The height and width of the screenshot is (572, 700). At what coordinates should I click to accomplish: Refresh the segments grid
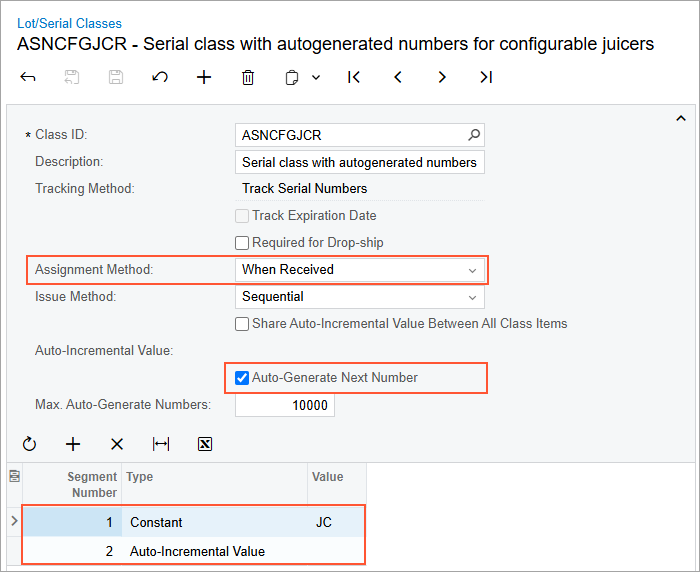[29, 444]
